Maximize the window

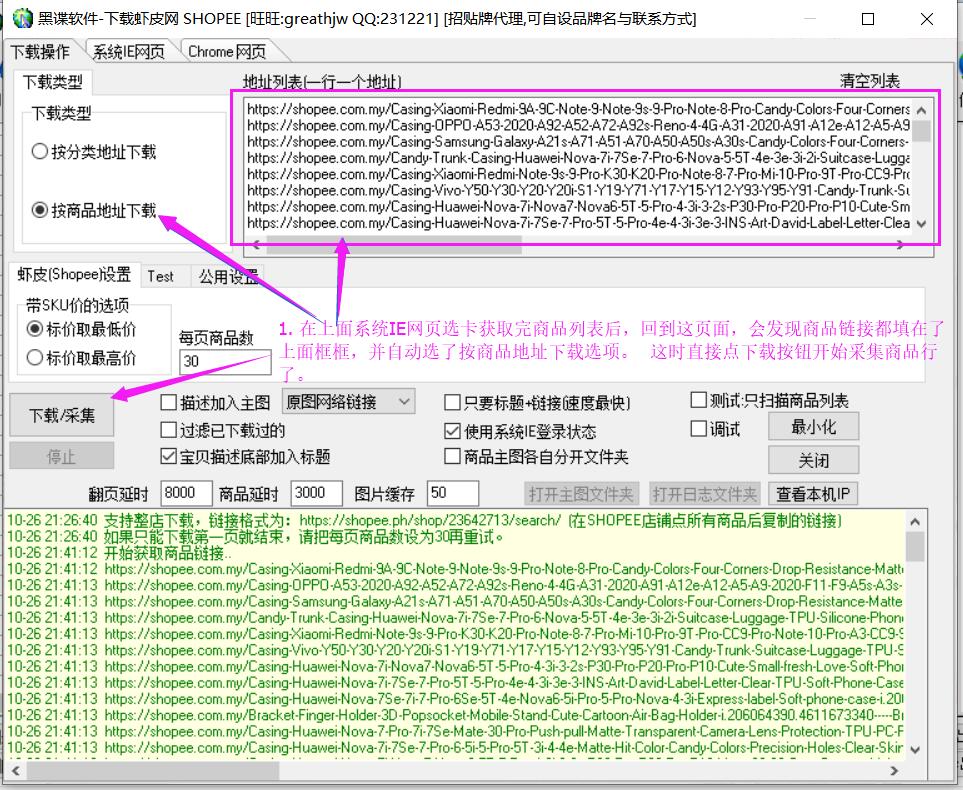pyautogui.click(x=868, y=19)
